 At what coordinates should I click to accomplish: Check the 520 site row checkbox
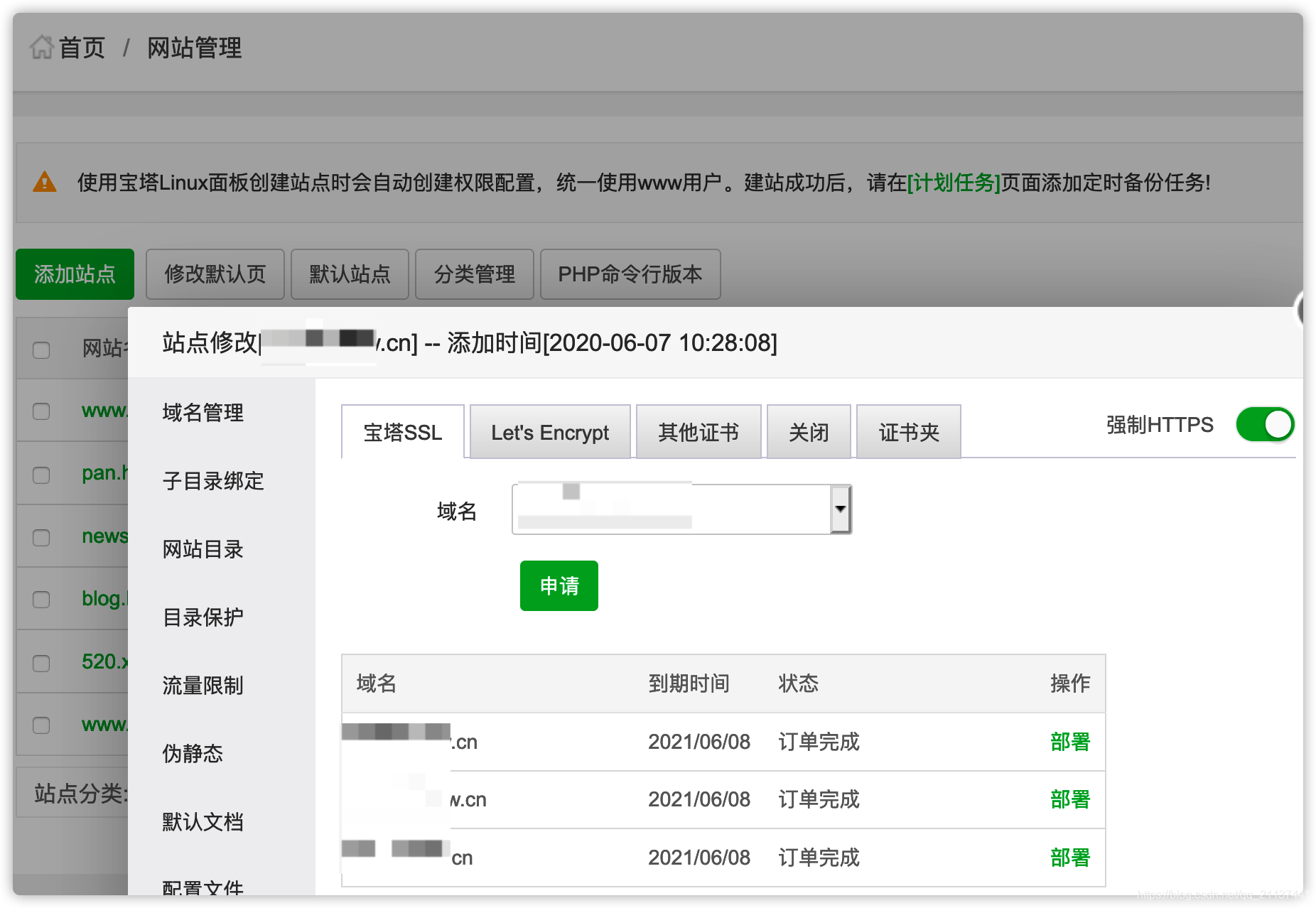(41, 663)
